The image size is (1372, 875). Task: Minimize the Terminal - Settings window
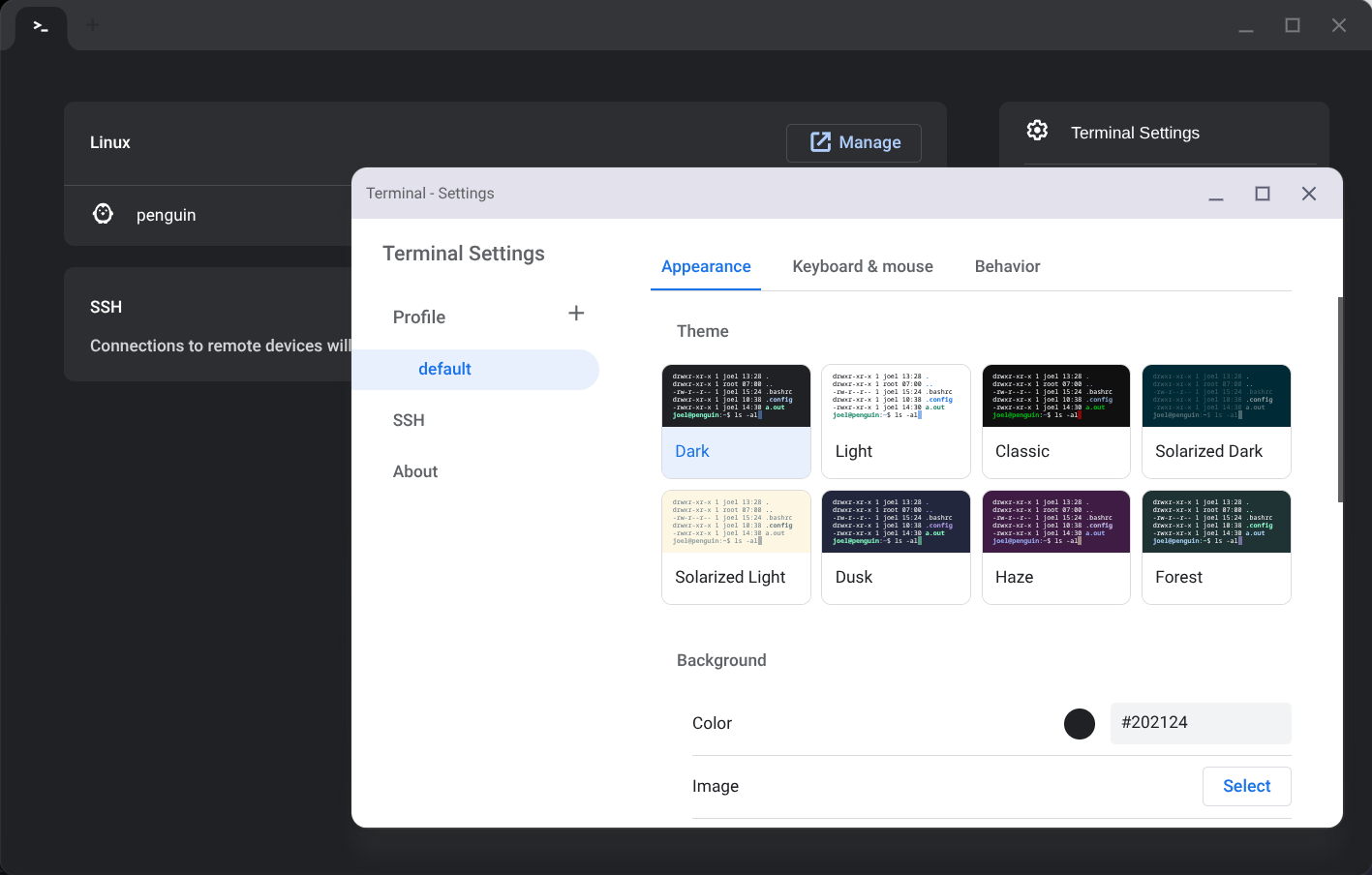click(1216, 195)
